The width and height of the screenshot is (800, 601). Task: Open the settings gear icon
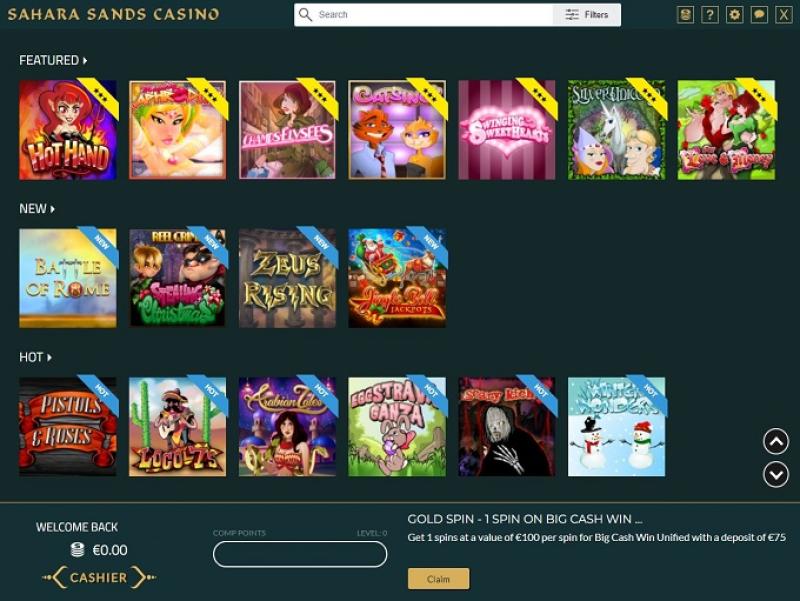tap(734, 14)
